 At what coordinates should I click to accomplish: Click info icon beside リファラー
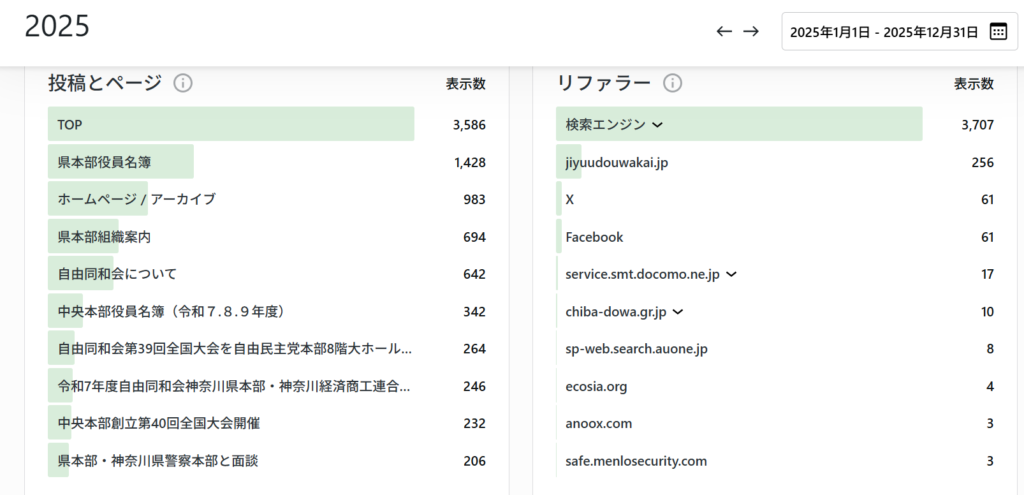click(673, 83)
